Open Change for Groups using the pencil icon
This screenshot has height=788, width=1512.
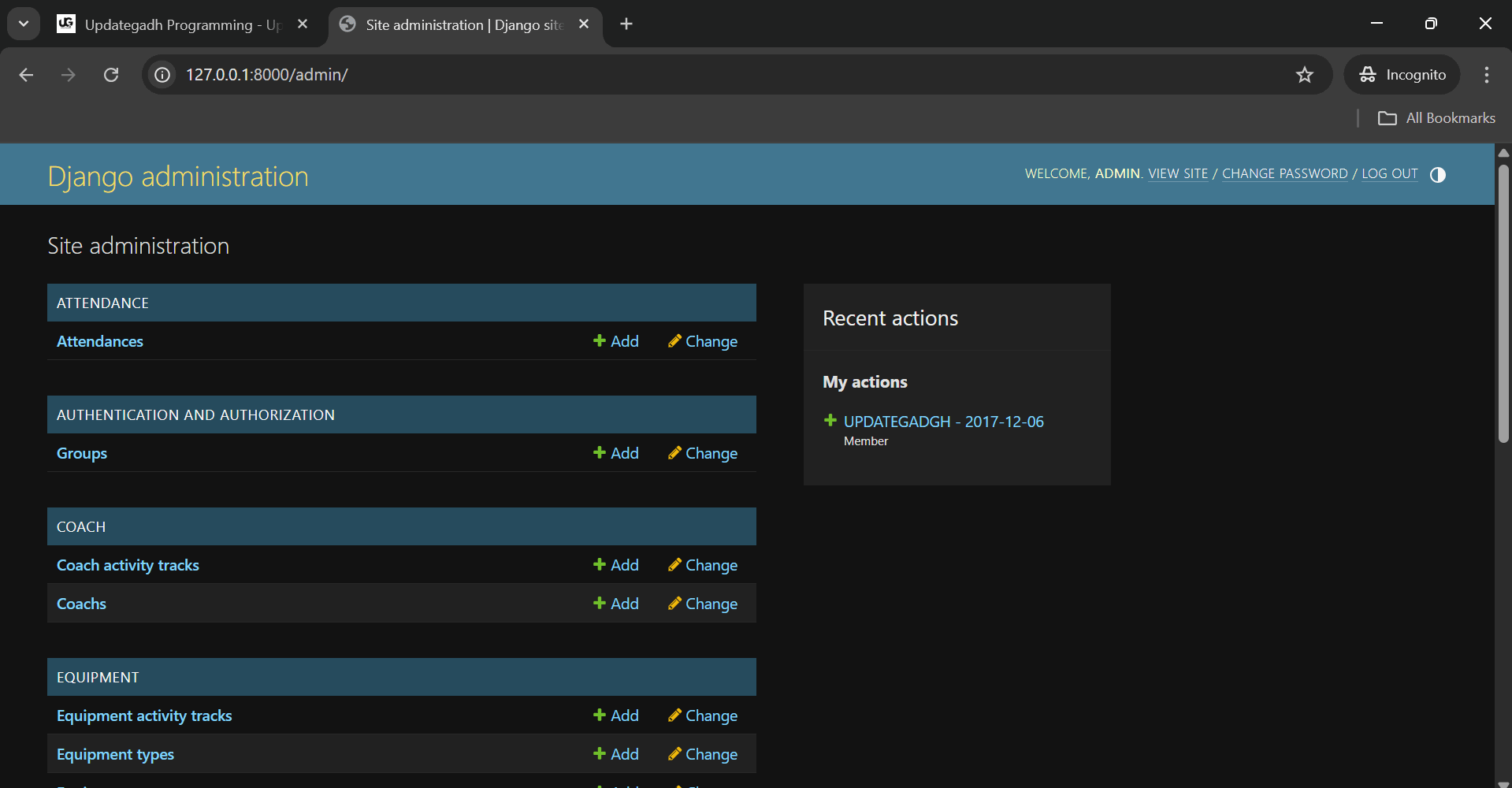point(674,452)
